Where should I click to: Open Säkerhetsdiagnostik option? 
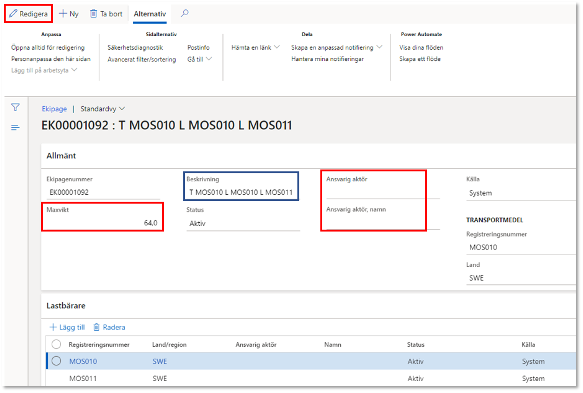click(135, 48)
